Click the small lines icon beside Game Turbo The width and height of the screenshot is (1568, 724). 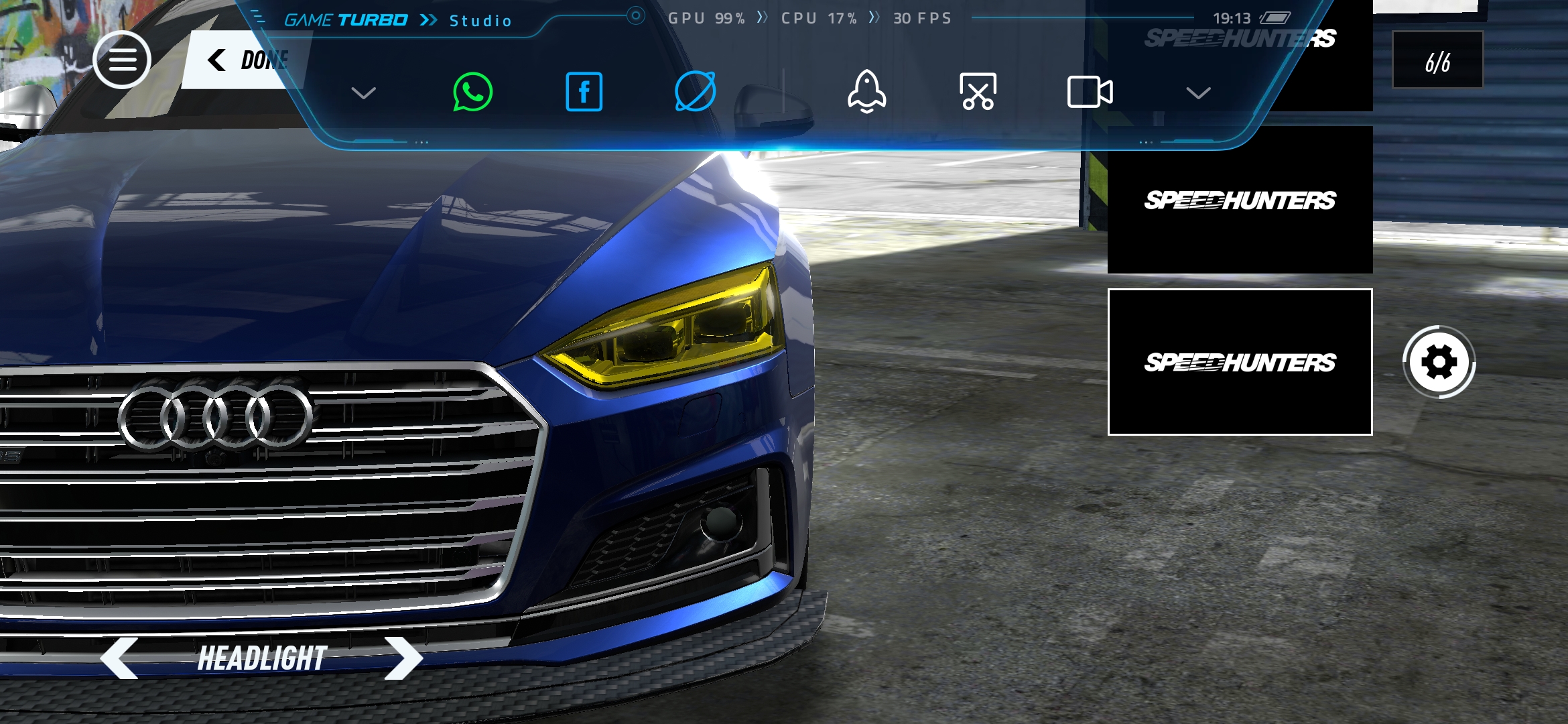(x=258, y=17)
